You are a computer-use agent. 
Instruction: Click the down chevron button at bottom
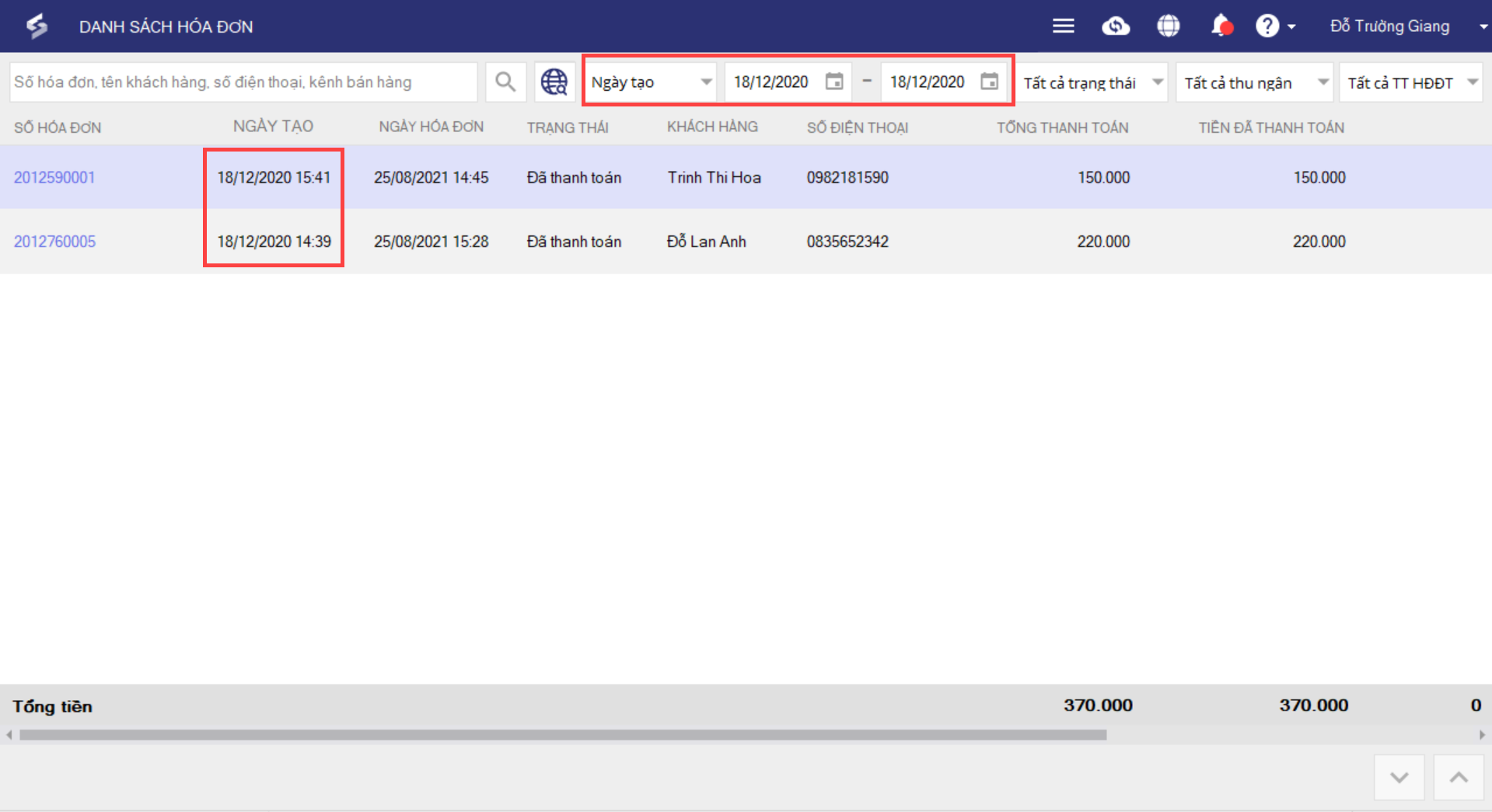click(x=1399, y=777)
